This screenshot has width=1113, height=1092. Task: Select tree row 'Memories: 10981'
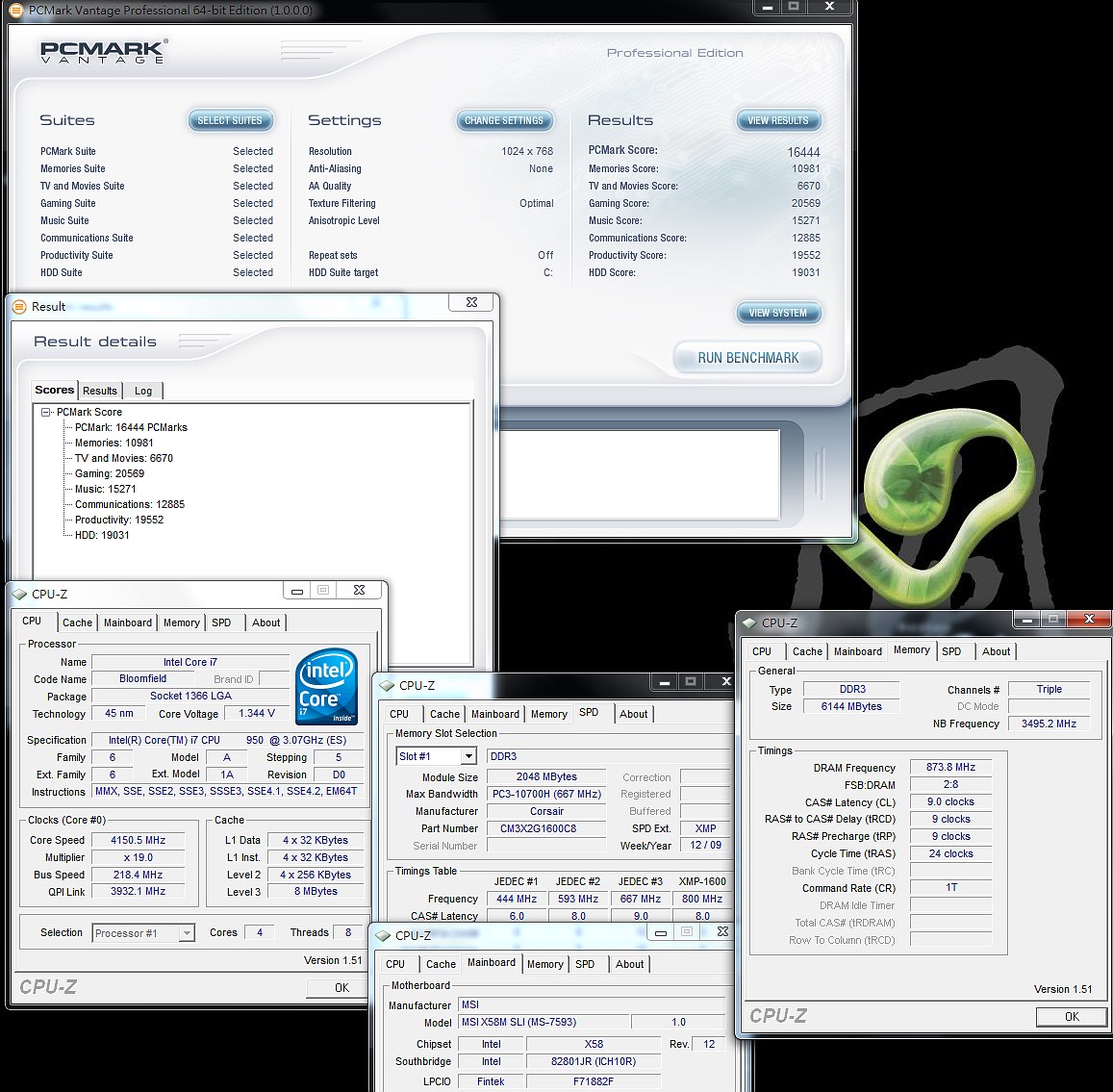pos(114,443)
